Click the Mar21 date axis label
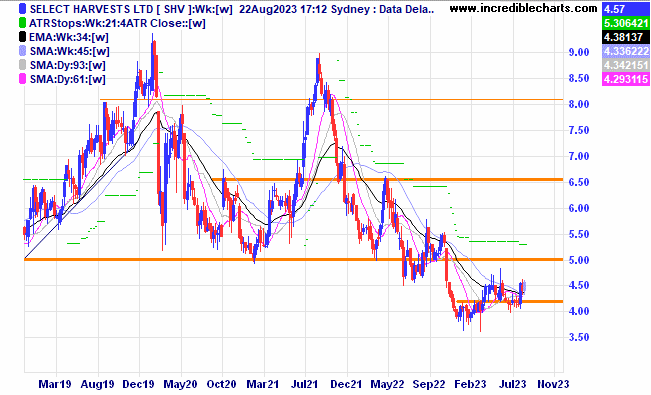 [262, 384]
